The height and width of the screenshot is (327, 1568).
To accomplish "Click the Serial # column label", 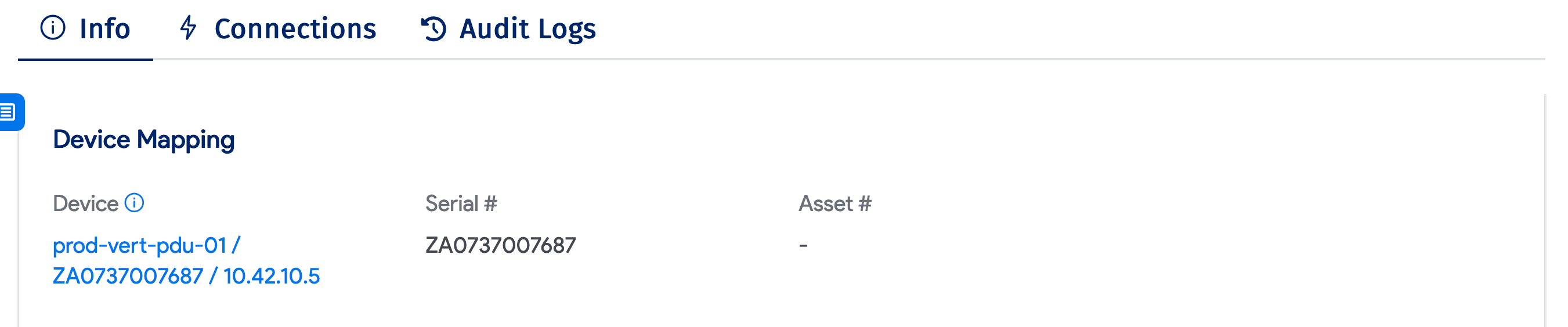I will (461, 204).
